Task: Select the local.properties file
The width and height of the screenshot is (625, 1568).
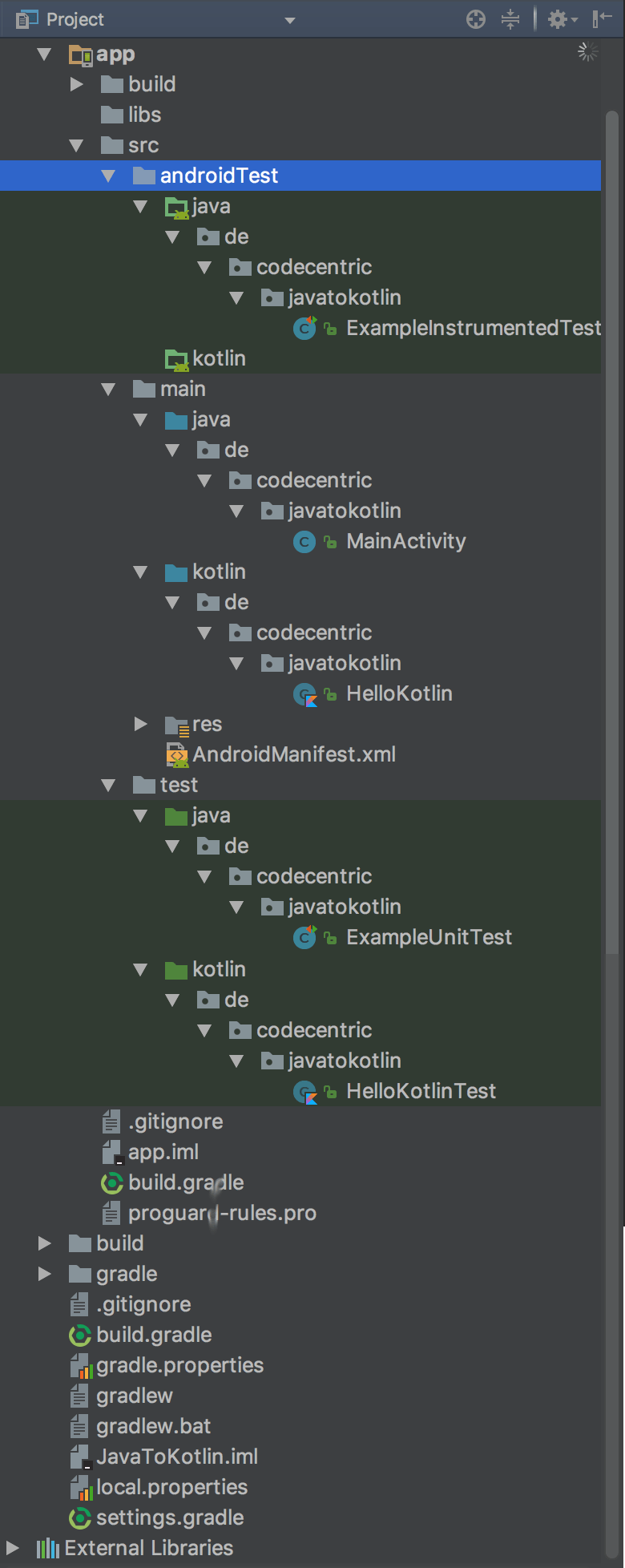Action: pyautogui.click(x=171, y=1487)
